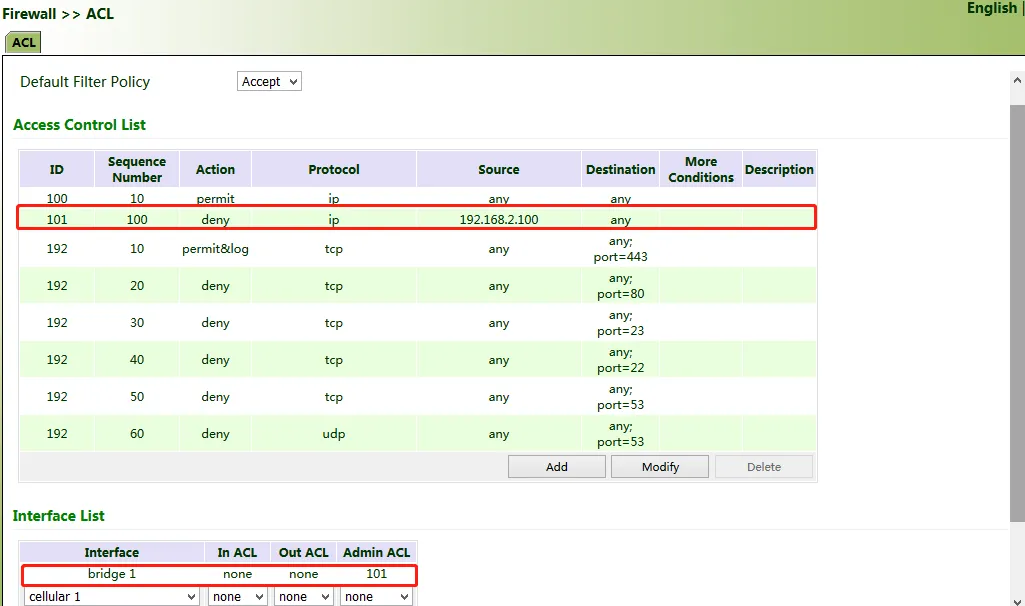This screenshot has width=1025, height=606.
Task: Select the port=22 destination cell
Action: [620, 360]
